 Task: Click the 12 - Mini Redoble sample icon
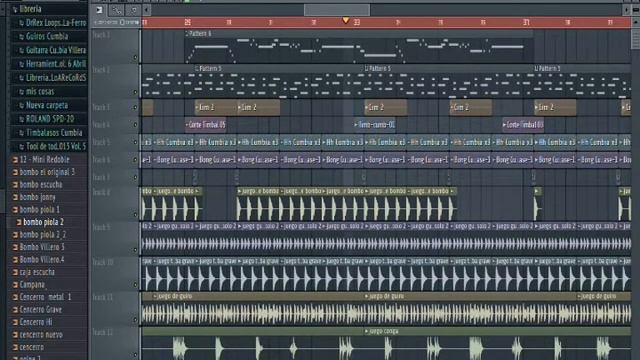15,160
